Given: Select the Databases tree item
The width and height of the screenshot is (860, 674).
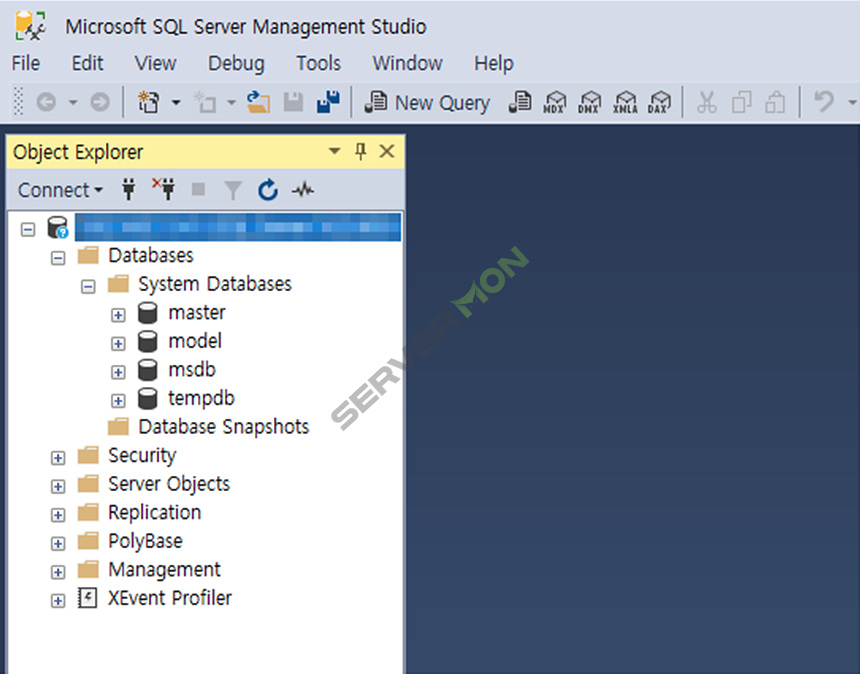Looking at the screenshot, I should 151,256.
